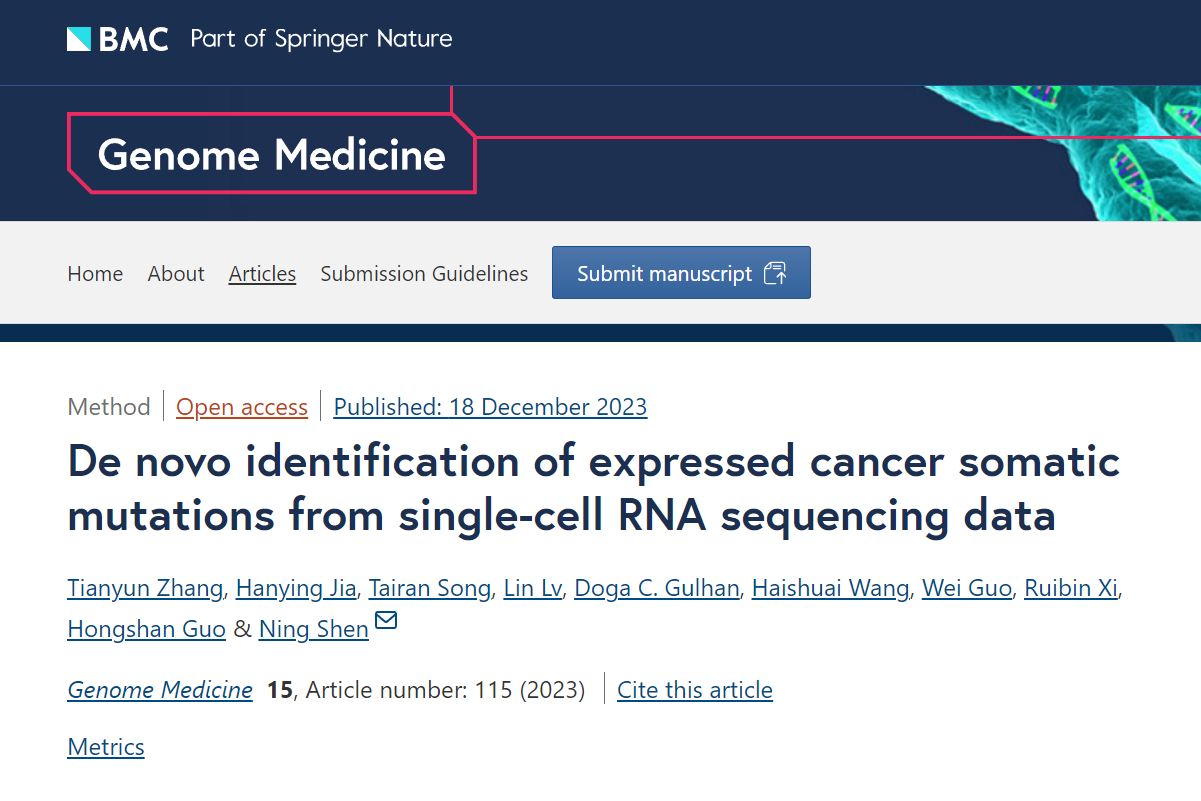This screenshot has width=1201, height=801.
Task: Go to the Home menu item
Action: pyautogui.click(x=95, y=273)
